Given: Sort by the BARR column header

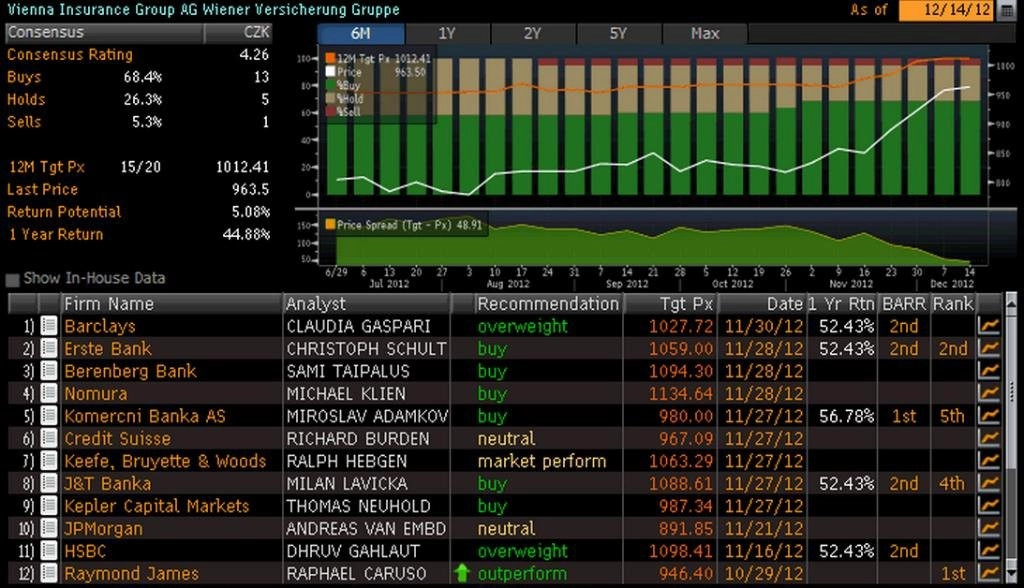Looking at the screenshot, I should pos(904,304).
